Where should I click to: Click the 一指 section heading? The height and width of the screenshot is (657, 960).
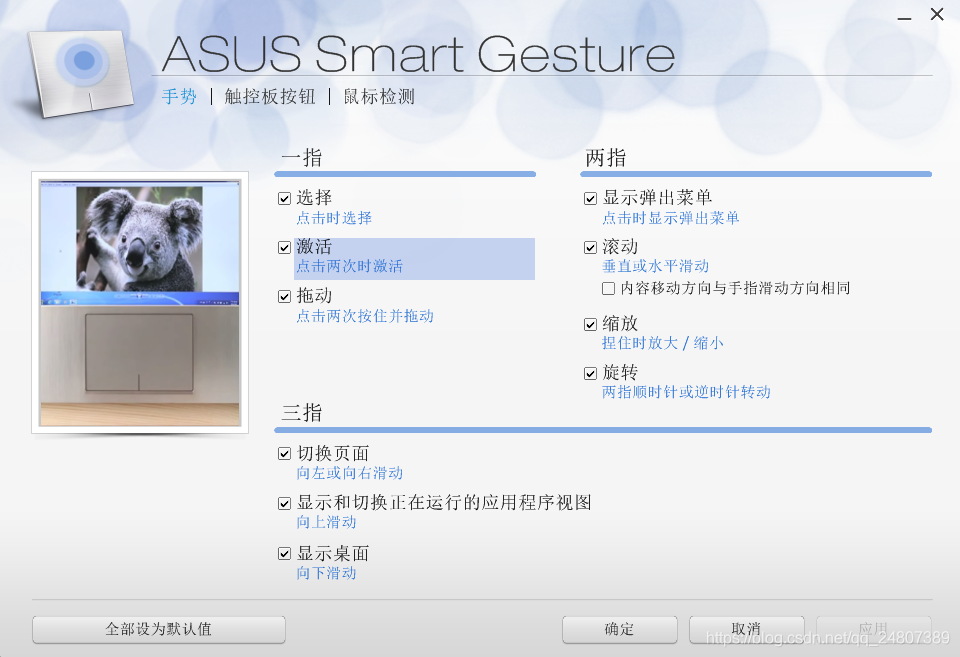302,158
